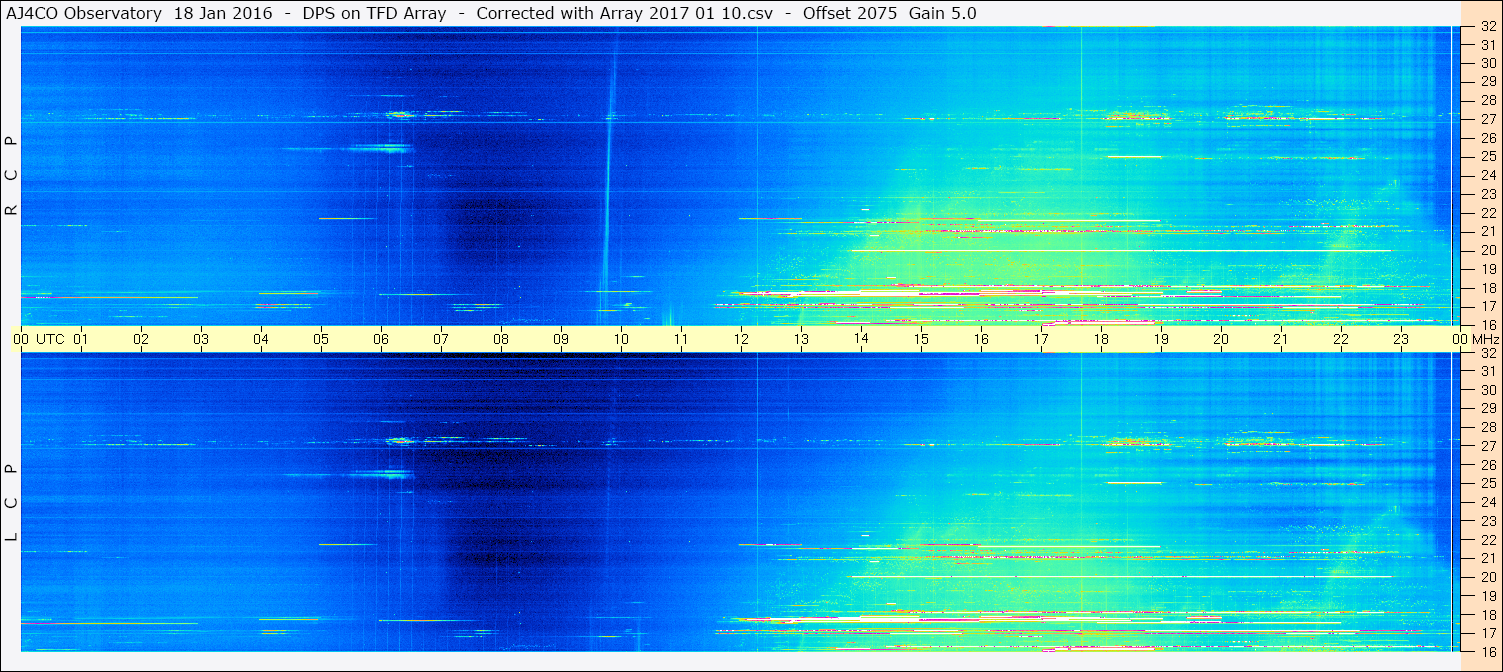The height and width of the screenshot is (672, 1503).
Task: Select the 02 hour mark on UTC axis
Action: 141,339
